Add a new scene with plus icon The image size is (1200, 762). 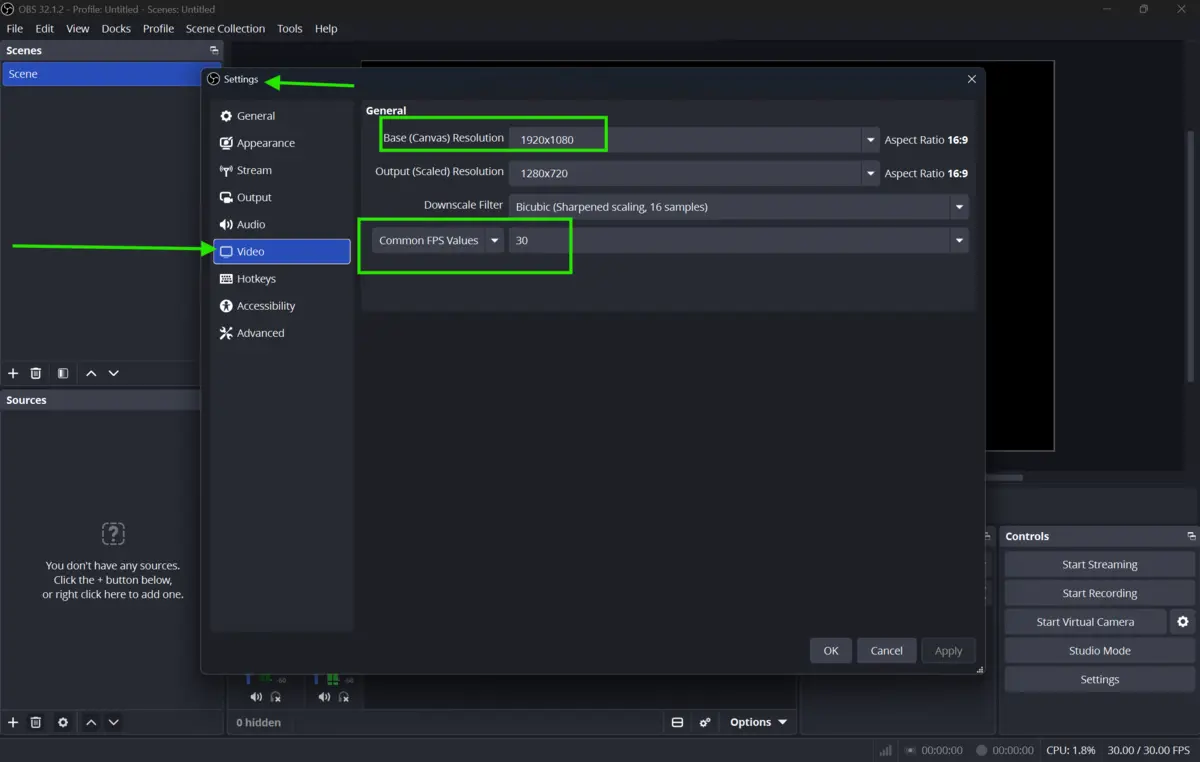(x=13, y=373)
